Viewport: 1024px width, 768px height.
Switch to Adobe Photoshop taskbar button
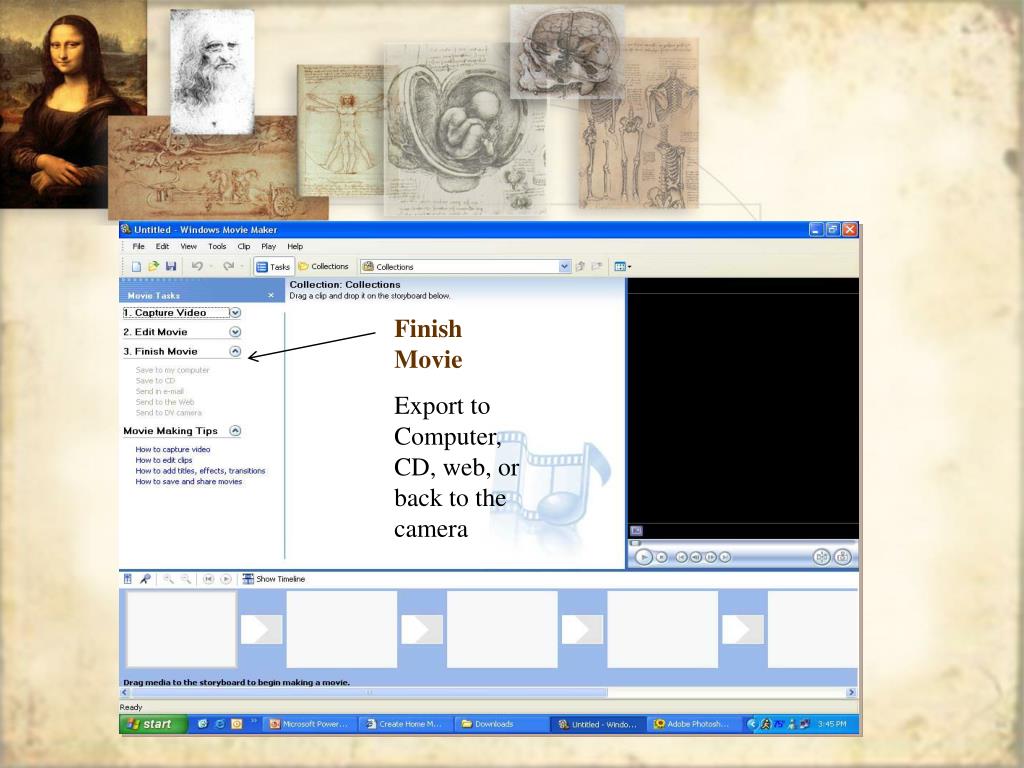pos(696,724)
